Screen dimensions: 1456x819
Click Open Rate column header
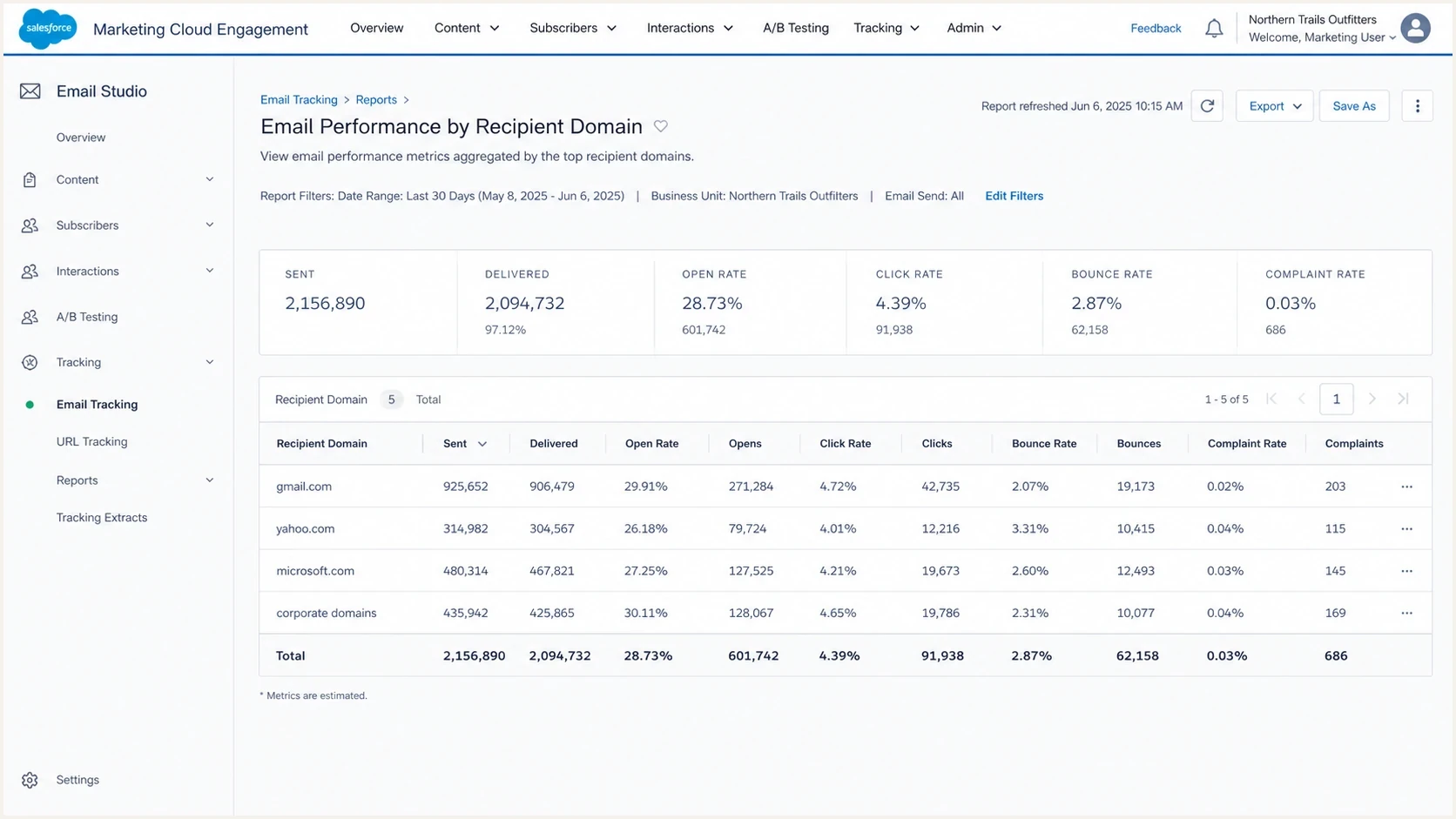(651, 444)
